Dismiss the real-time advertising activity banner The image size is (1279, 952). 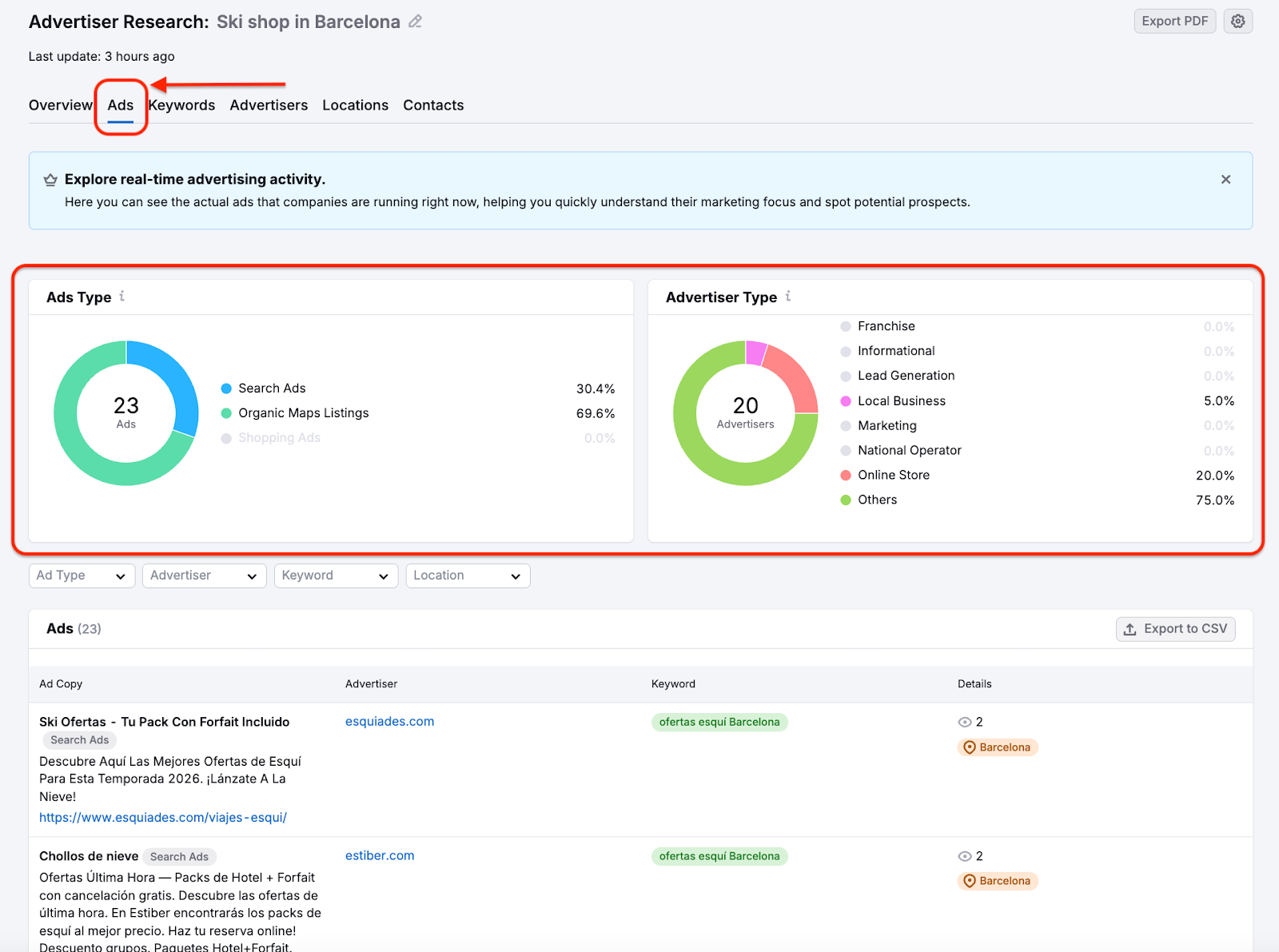[1225, 179]
